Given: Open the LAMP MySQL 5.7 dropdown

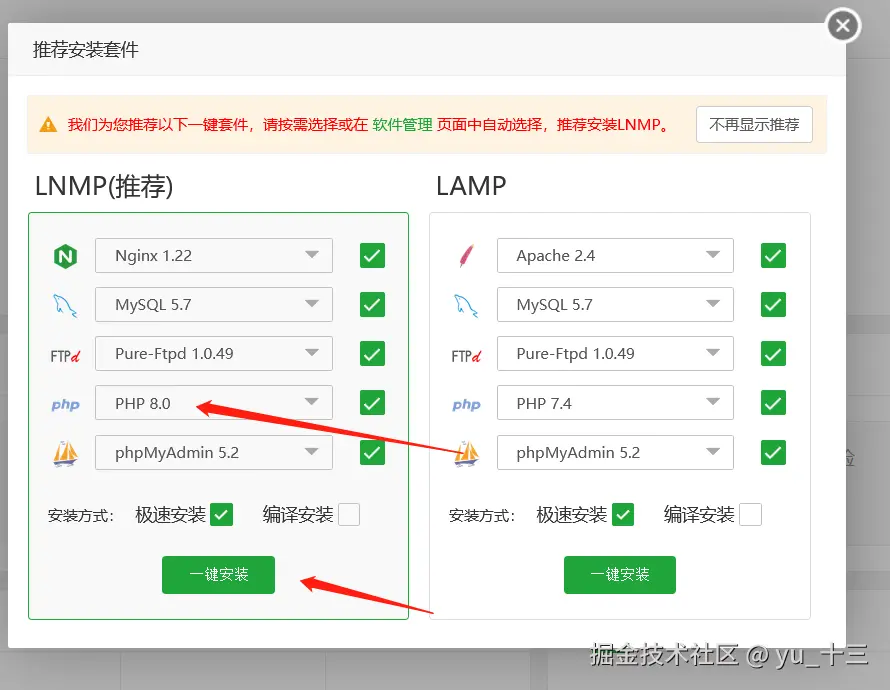Looking at the screenshot, I should click(615, 305).
